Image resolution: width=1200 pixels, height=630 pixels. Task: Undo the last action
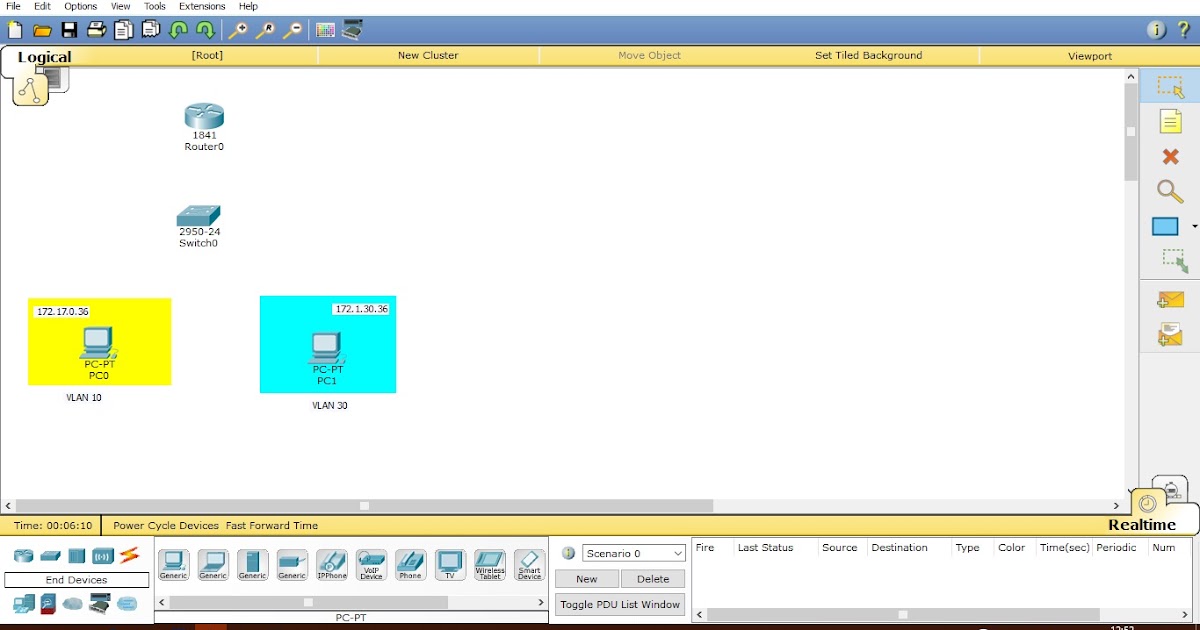pyautogui.click(x=178, y=30)
